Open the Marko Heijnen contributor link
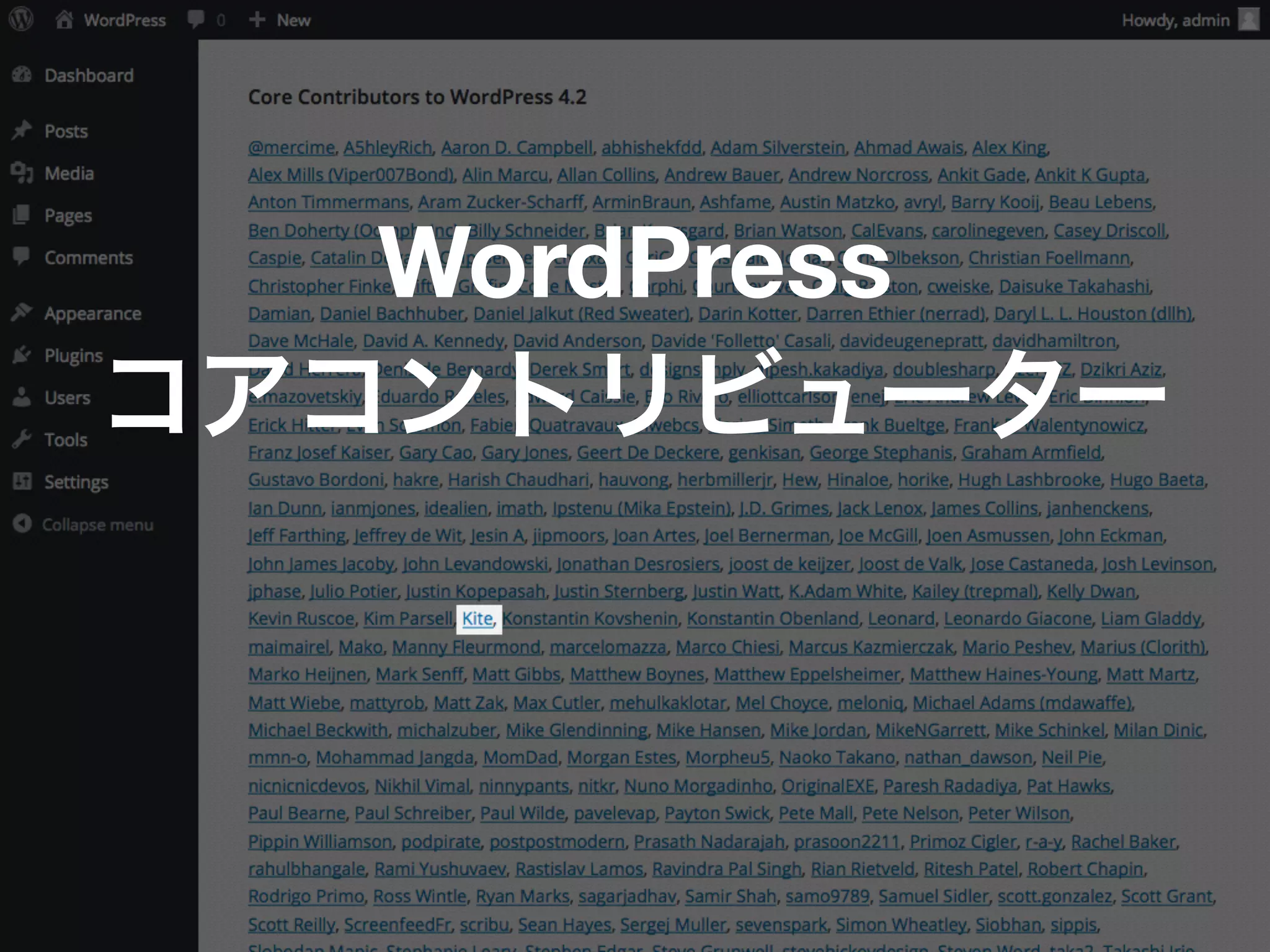The width and height of the screenshot is (1270, 952). click(307, 674)
